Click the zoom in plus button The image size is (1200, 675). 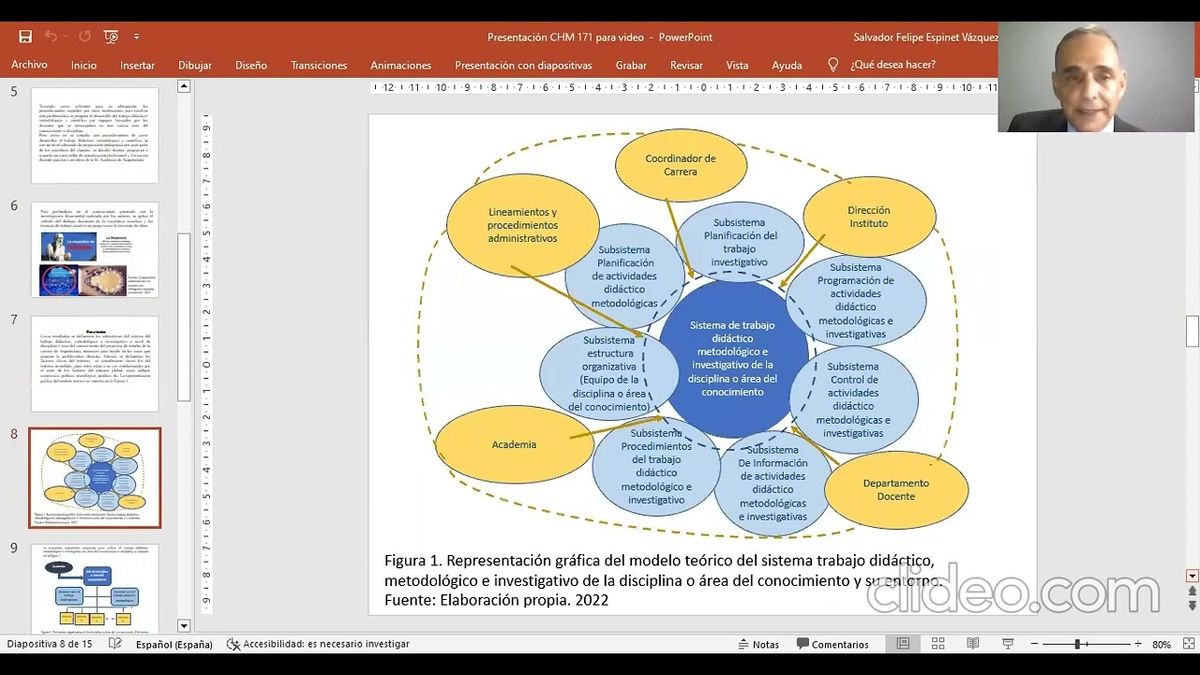[x=1138, y=645]
